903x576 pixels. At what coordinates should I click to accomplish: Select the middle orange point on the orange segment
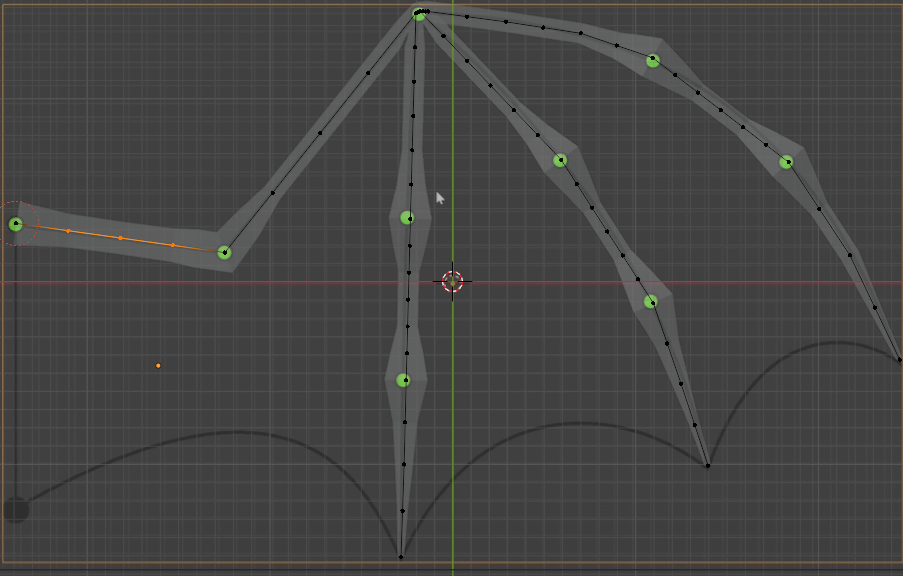coord(120,238)
